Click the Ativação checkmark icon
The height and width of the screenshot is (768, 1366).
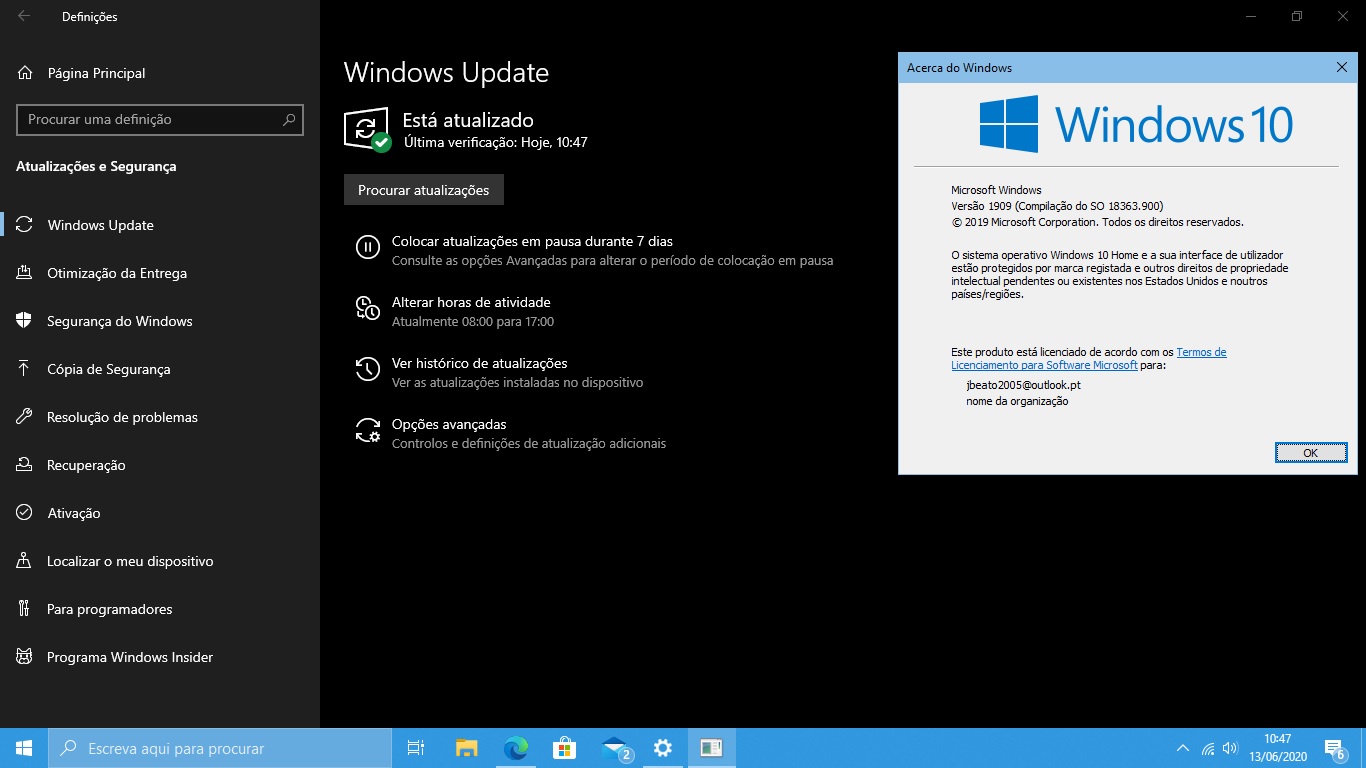pos(25,513)
